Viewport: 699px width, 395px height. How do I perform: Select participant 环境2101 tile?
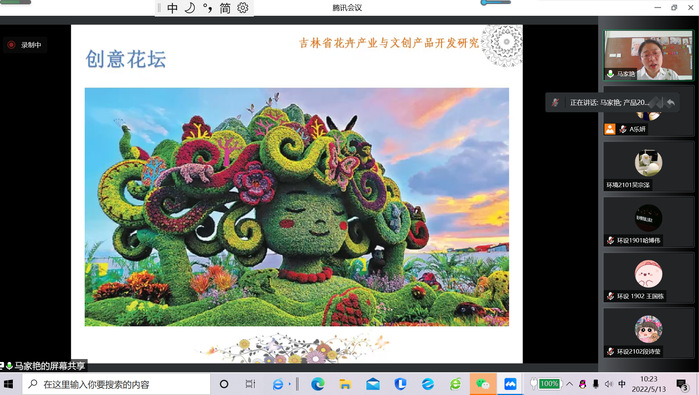648,167
